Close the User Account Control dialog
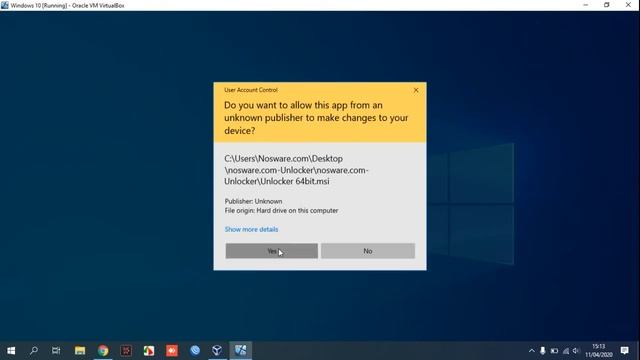The width and height of the screenshot is (640, 360). 416,90
